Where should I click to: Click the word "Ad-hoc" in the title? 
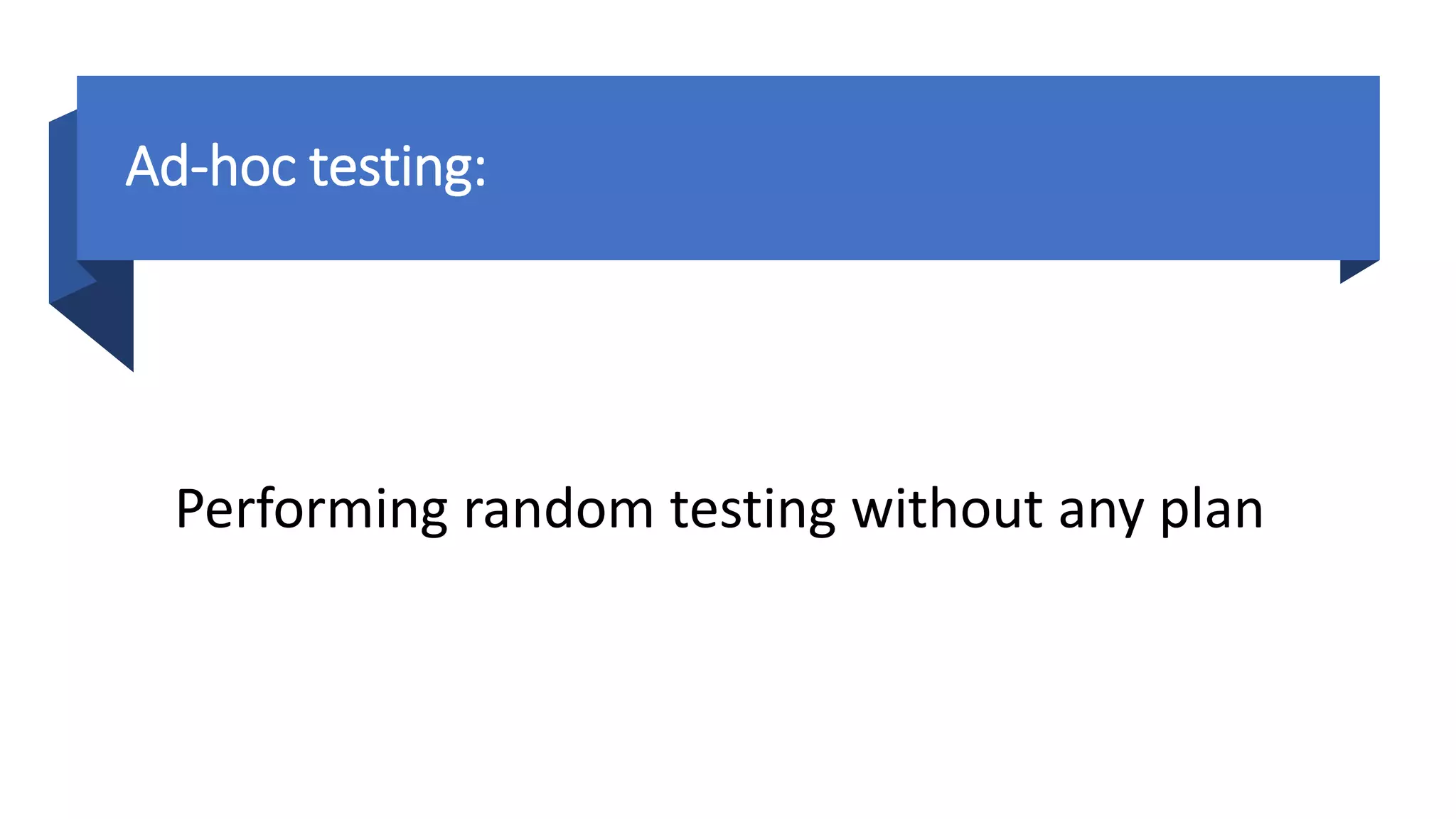[x=210, y=167]
